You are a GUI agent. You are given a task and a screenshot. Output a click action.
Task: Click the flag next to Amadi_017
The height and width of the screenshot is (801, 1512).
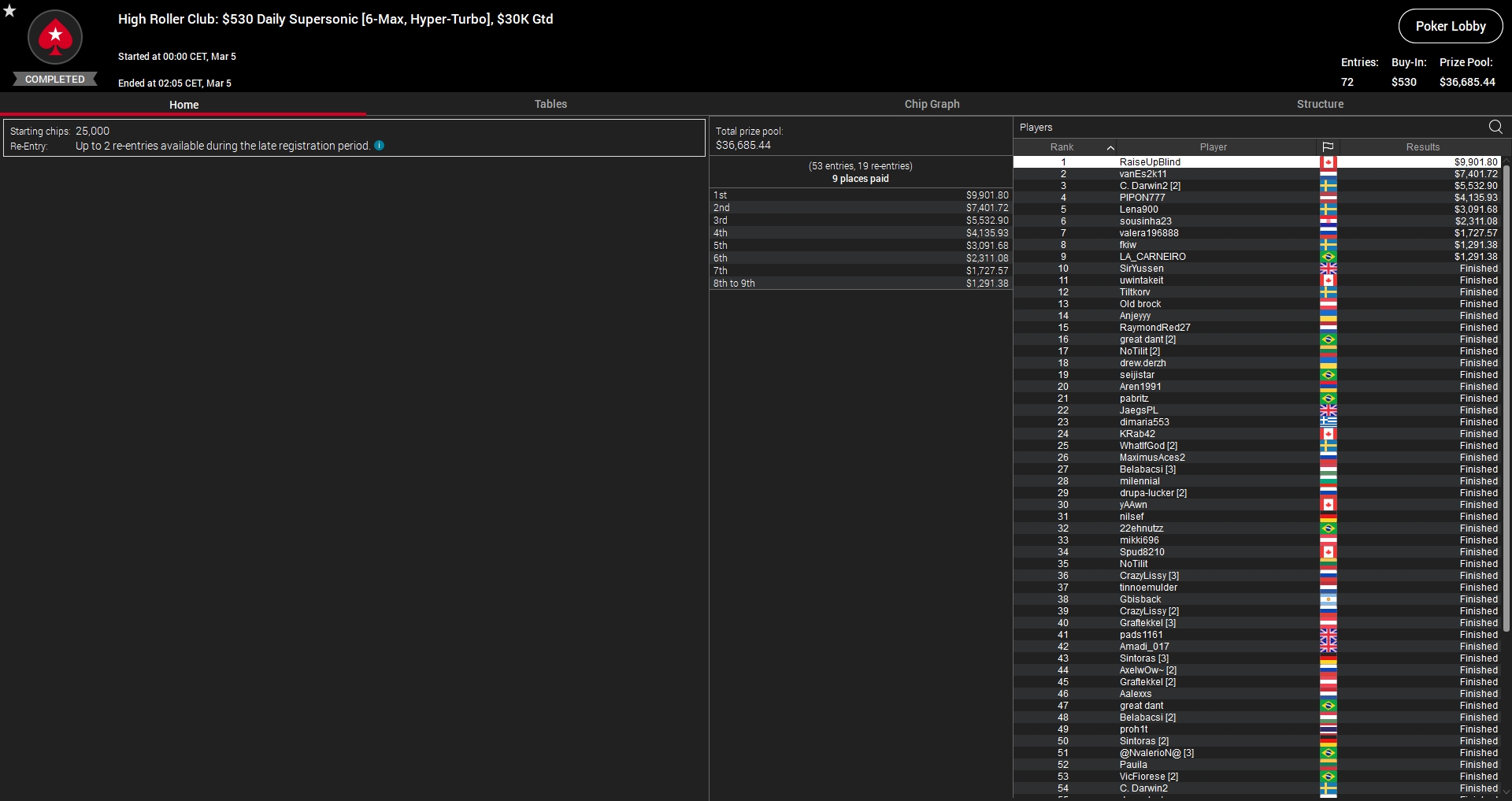(1329, 647)
